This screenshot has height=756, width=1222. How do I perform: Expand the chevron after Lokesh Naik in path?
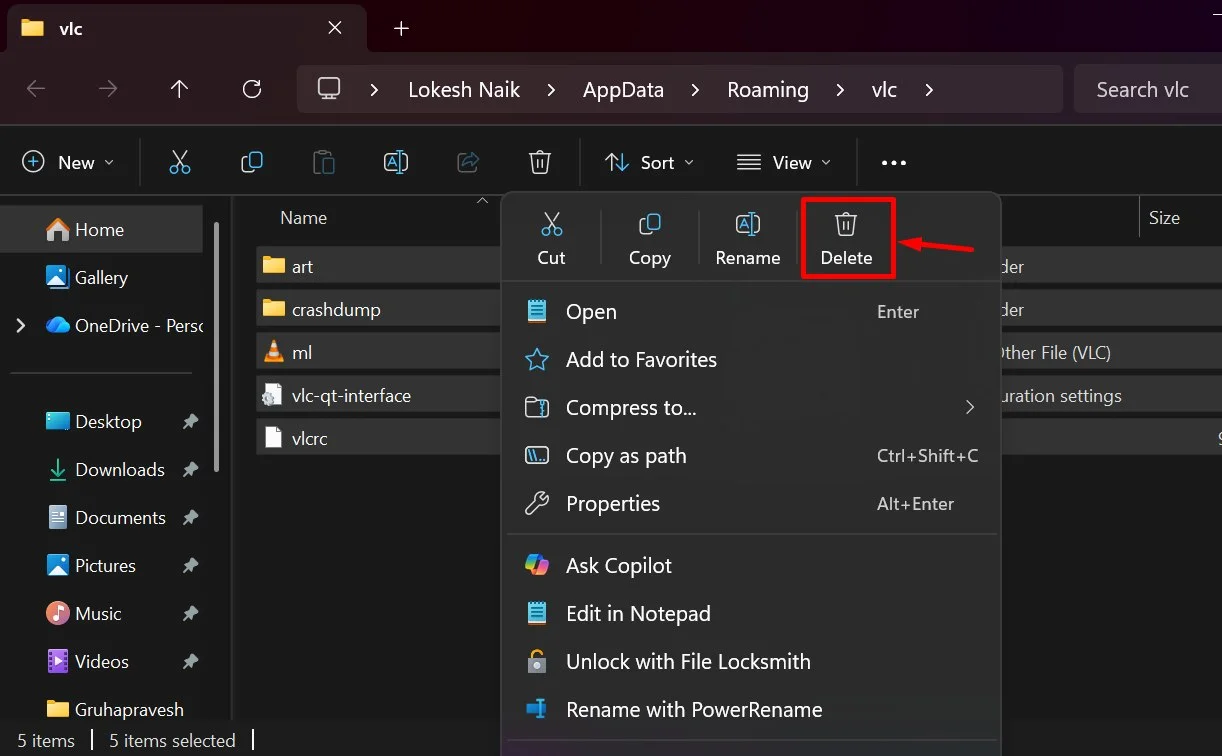point(551,89)
